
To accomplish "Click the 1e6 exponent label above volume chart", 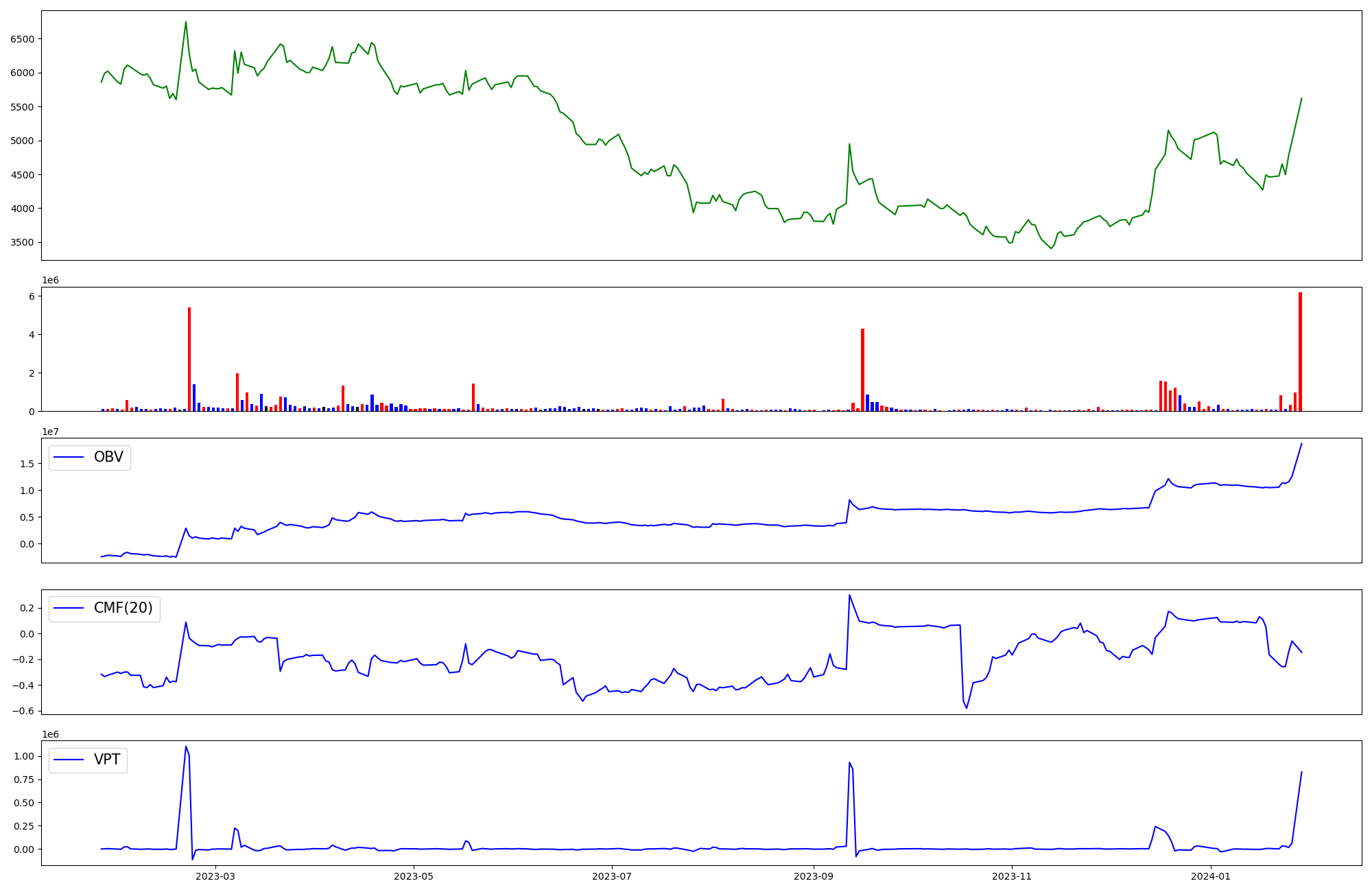I will [51, 281].
